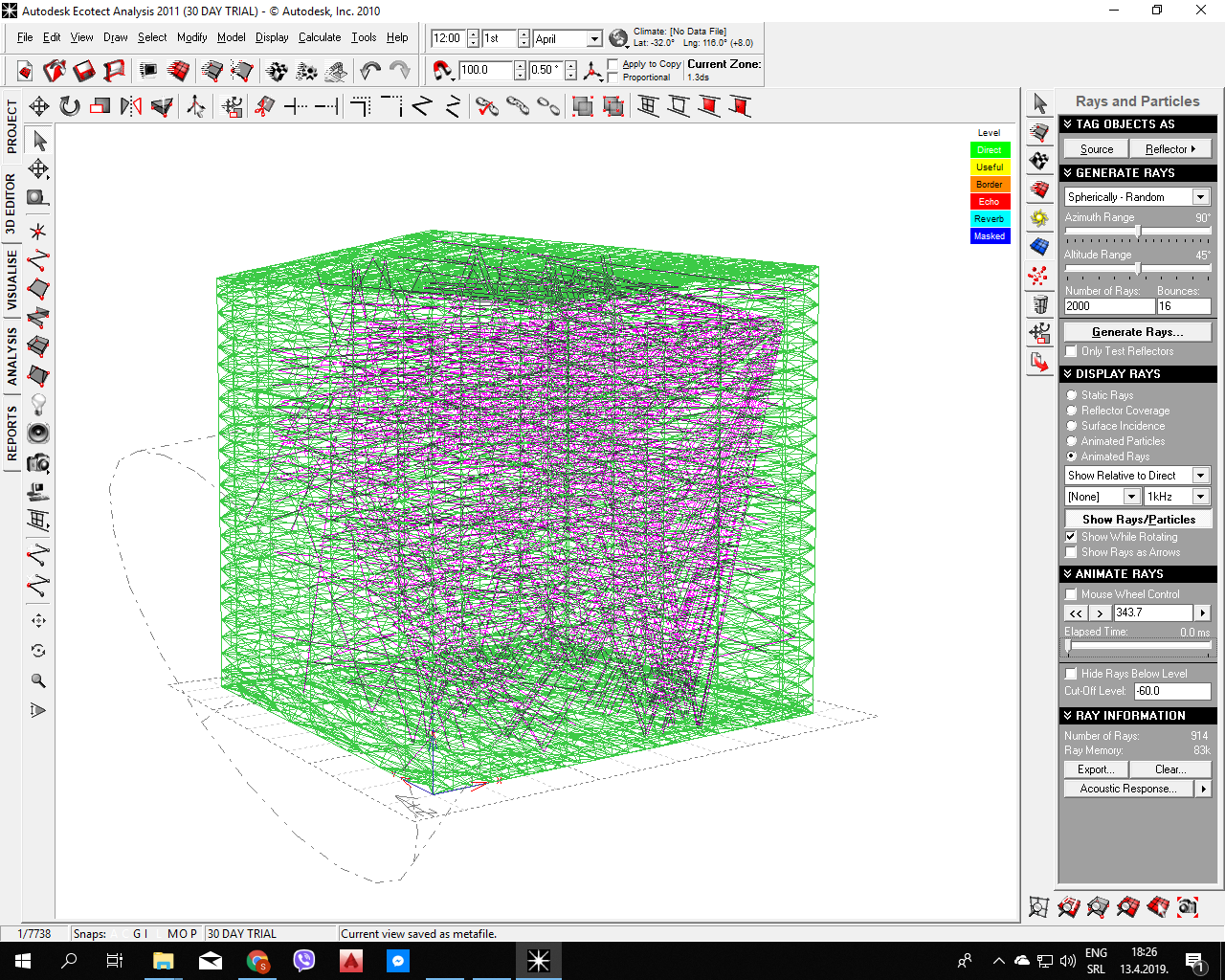Select the Mirror object tool
Screen dimensions: 1225x980
[131, 106]
